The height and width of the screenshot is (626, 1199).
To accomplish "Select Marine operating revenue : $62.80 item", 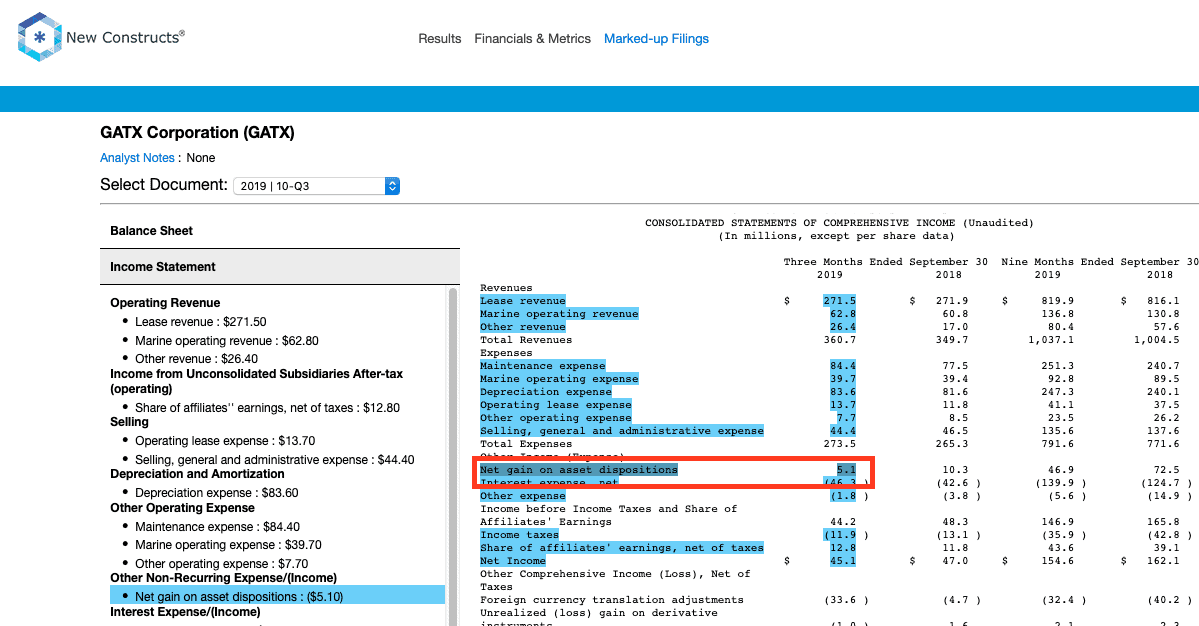I will coord(226,341).
